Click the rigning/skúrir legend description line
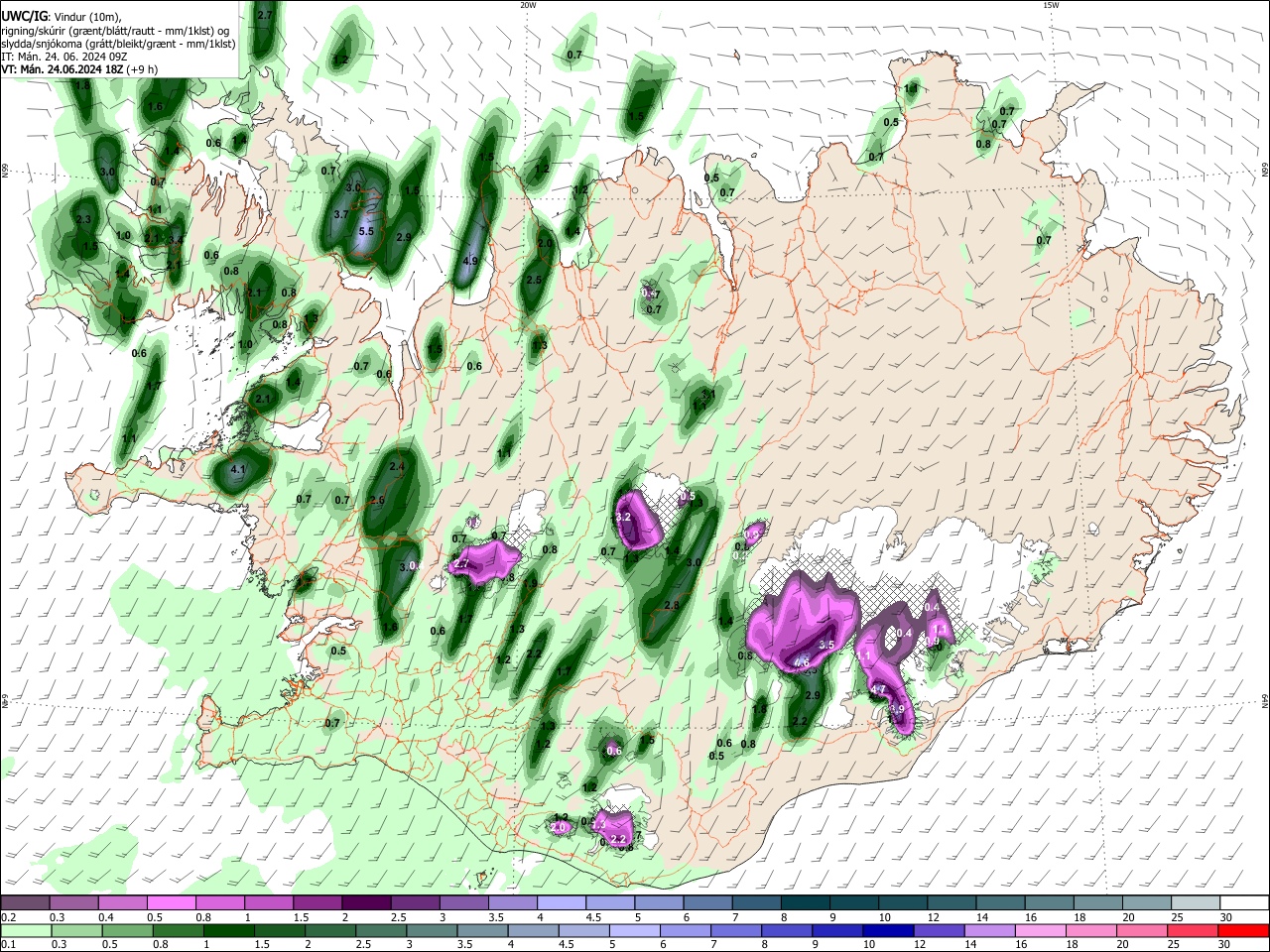Image resolution: width=1270 pixels, height=952 pixels. click(115, 31)
